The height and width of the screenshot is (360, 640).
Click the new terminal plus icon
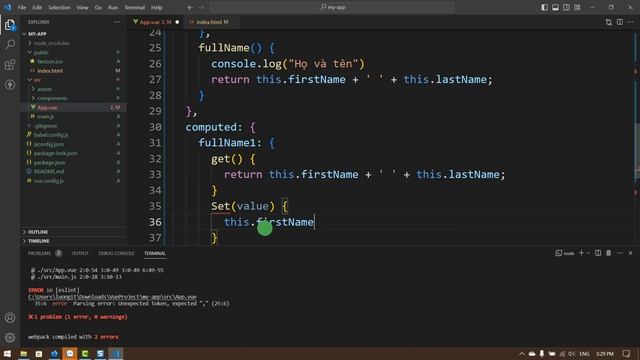pos(581,253)
